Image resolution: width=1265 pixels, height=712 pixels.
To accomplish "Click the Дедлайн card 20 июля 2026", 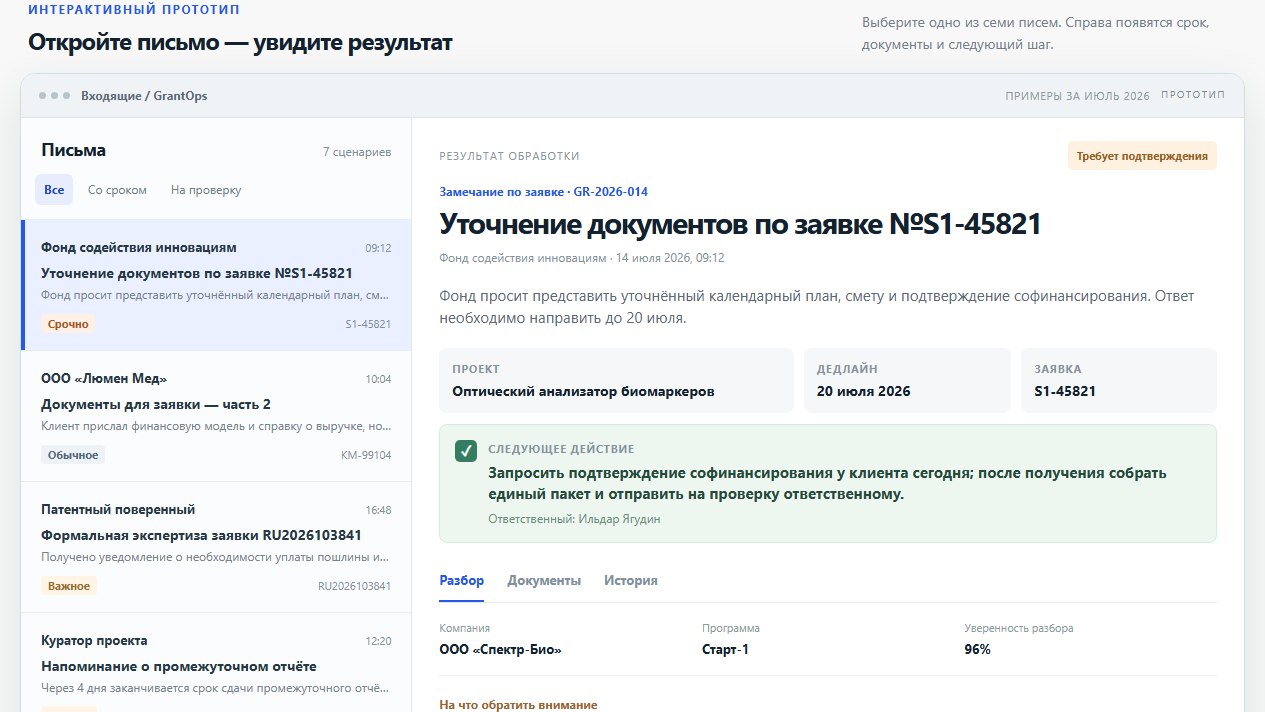I will (907, 380).
